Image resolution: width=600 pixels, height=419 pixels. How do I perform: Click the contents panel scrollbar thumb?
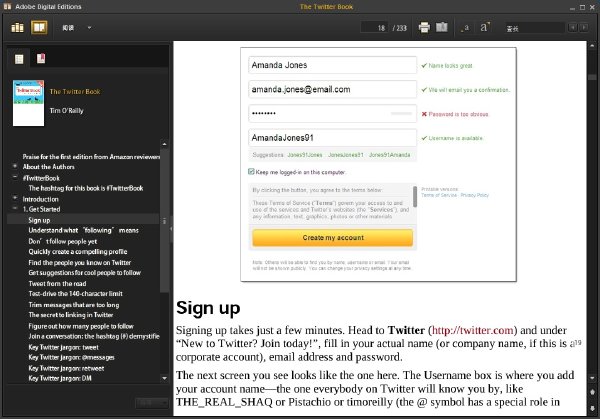pos(165,221)
